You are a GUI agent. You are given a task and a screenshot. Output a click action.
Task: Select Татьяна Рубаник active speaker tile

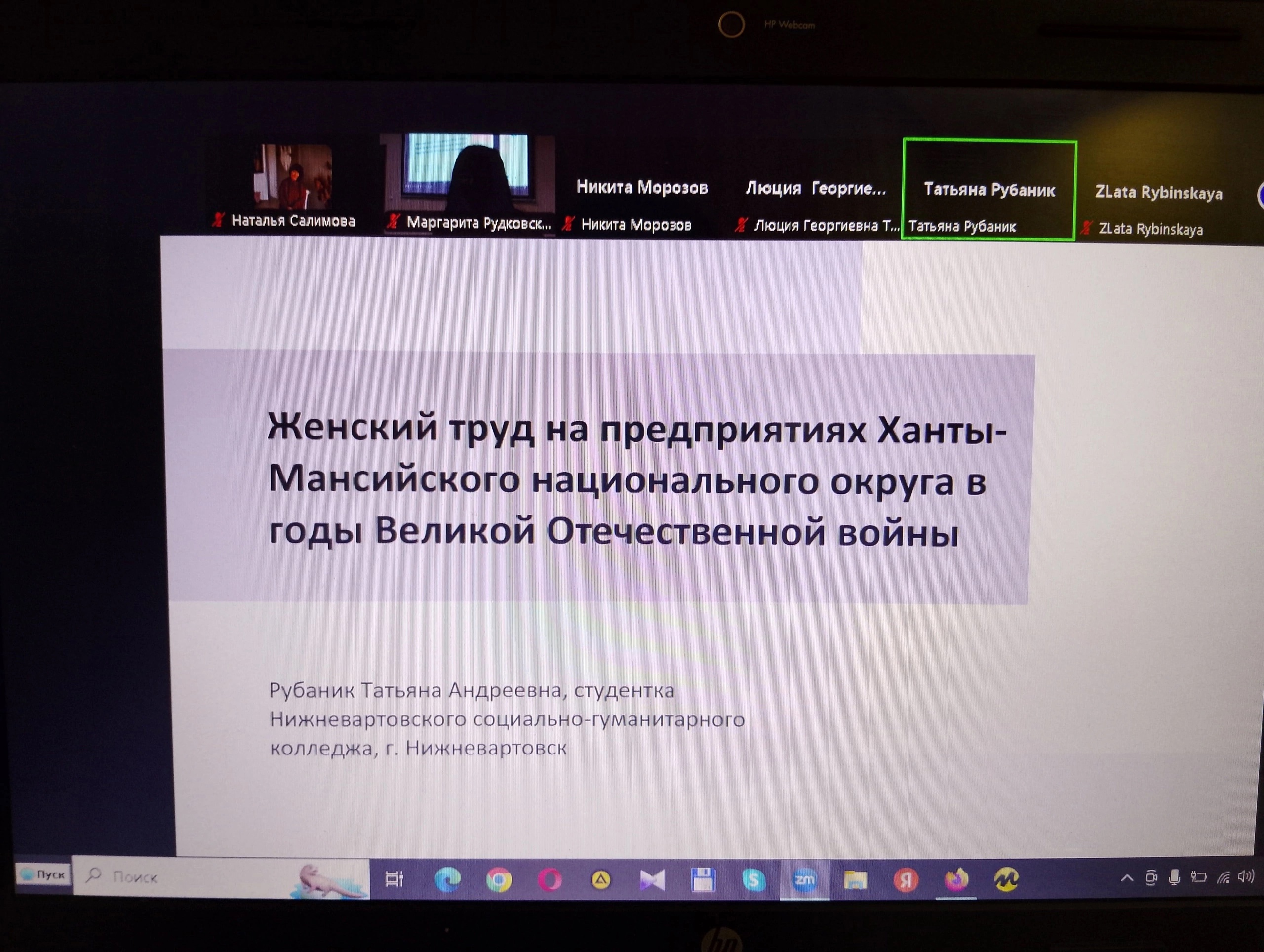click(x=989, y=190)
